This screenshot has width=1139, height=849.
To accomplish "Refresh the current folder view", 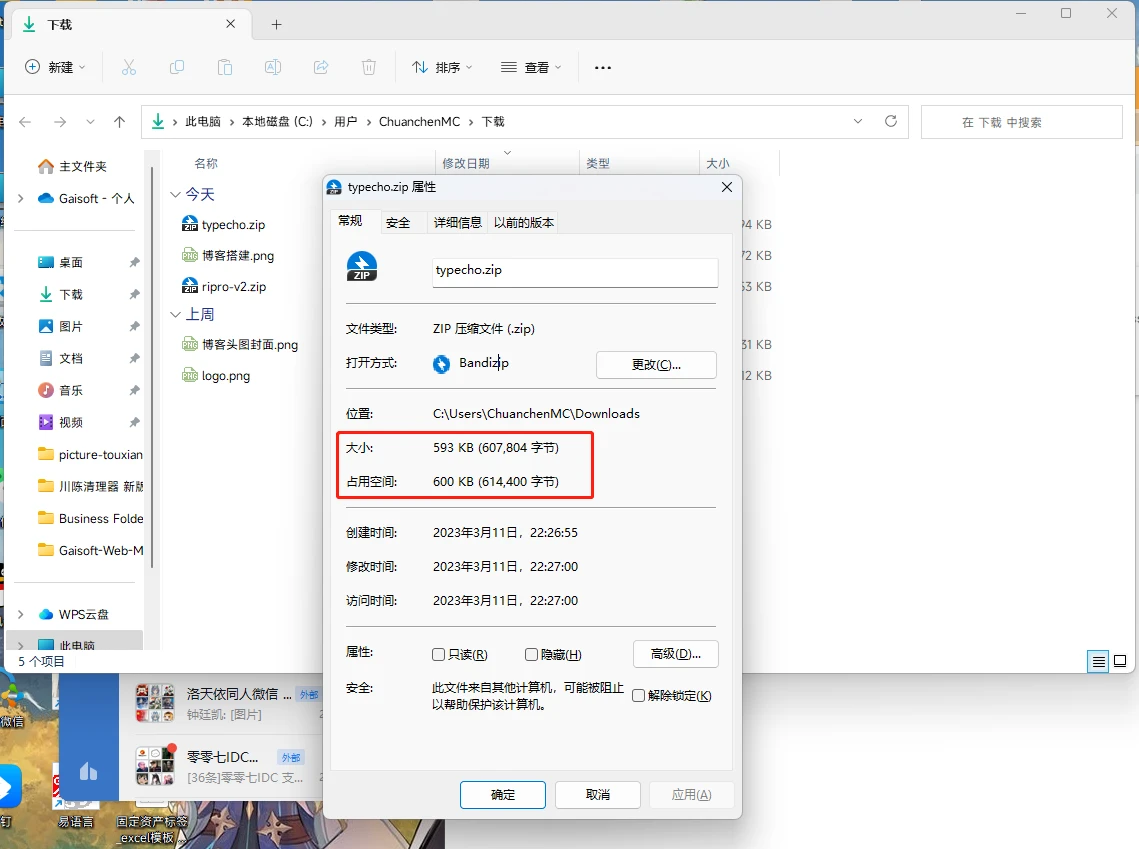I will (891, 121).
